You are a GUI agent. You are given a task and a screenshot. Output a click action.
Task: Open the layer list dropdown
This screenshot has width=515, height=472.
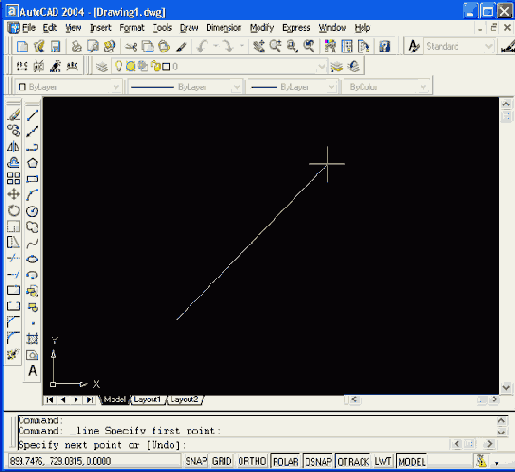point(321,66)
